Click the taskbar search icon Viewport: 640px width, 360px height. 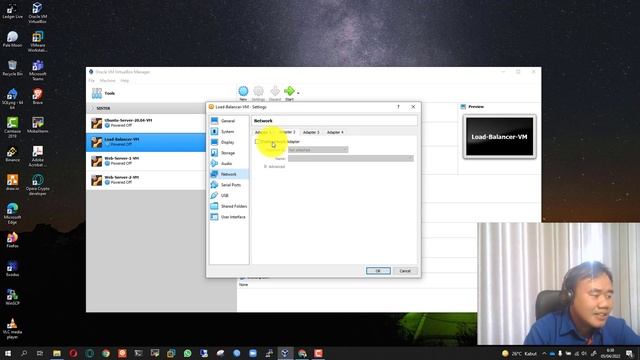point(24,353)
